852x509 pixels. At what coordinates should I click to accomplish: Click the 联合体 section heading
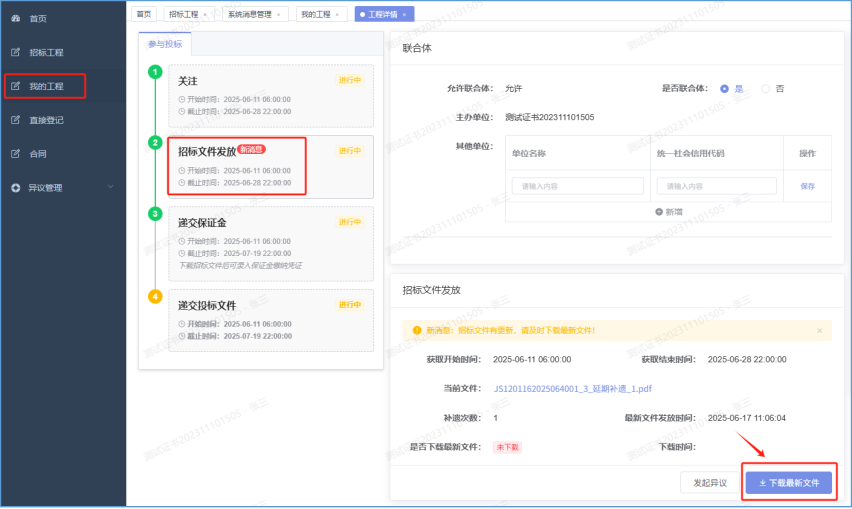pos(417,48)
